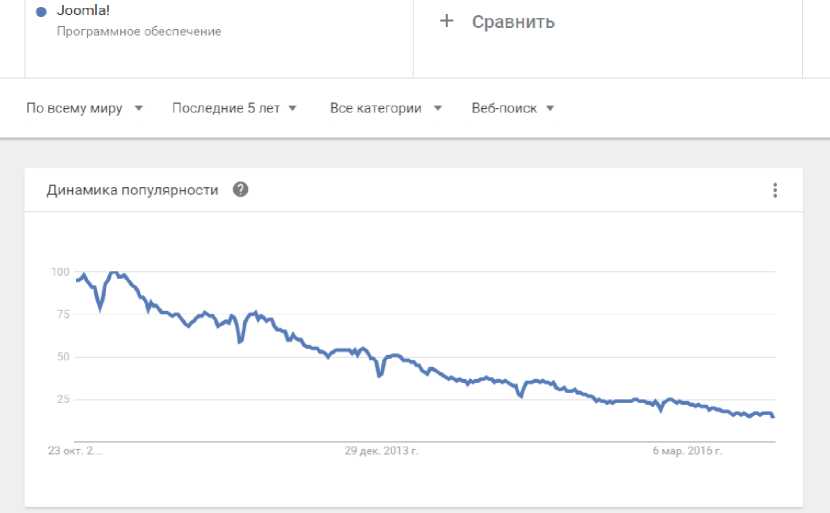Click the "29 дек. 2013 г." date label
The height and width of the screenshot is (513, 830).
(x=381, y=451)
